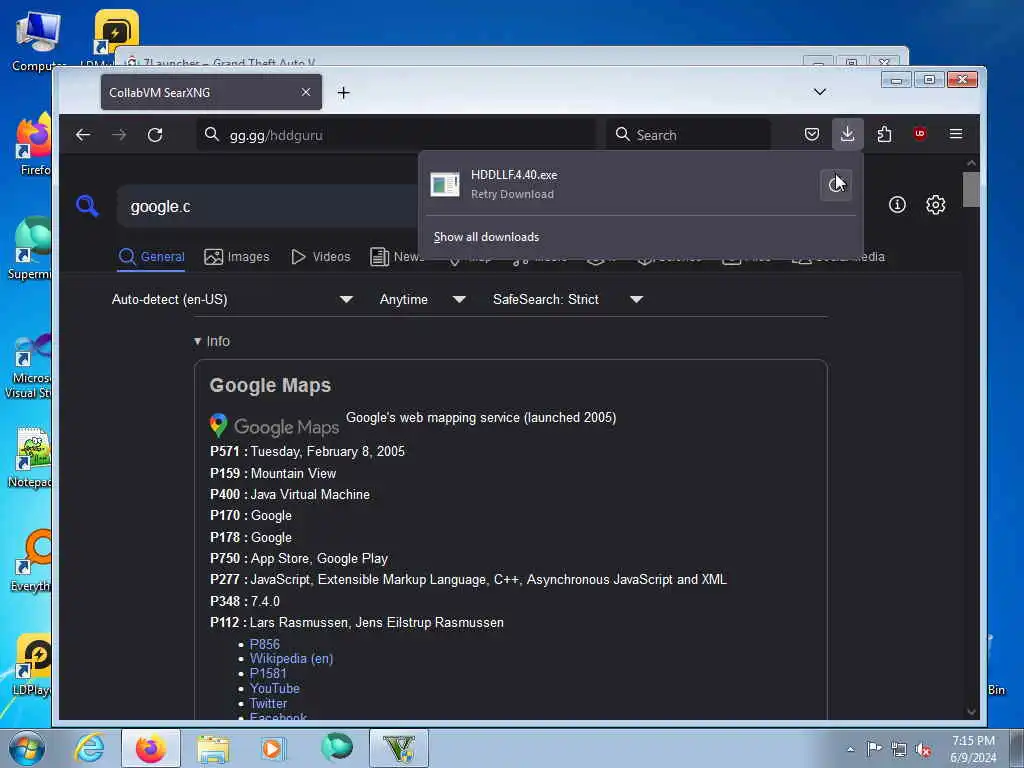
Task: Open the SearXNG info about icon
Action: pyautogui.click(x=897, y=205)
